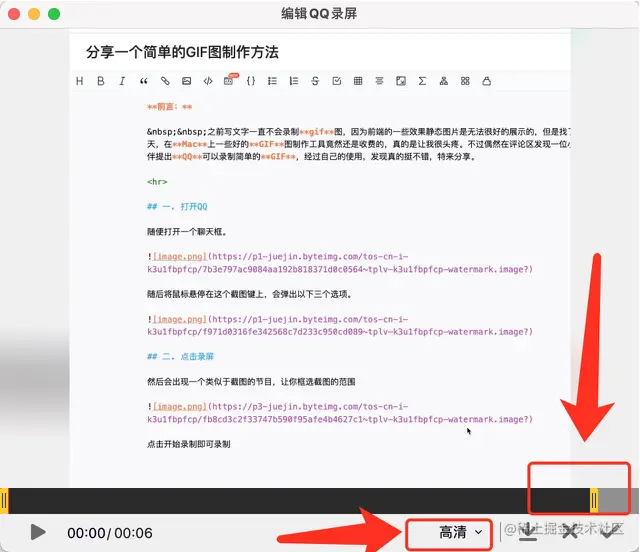Minimize the 编辑QQ录屏 window
This screenshot has height=552, width=640.
34,14
